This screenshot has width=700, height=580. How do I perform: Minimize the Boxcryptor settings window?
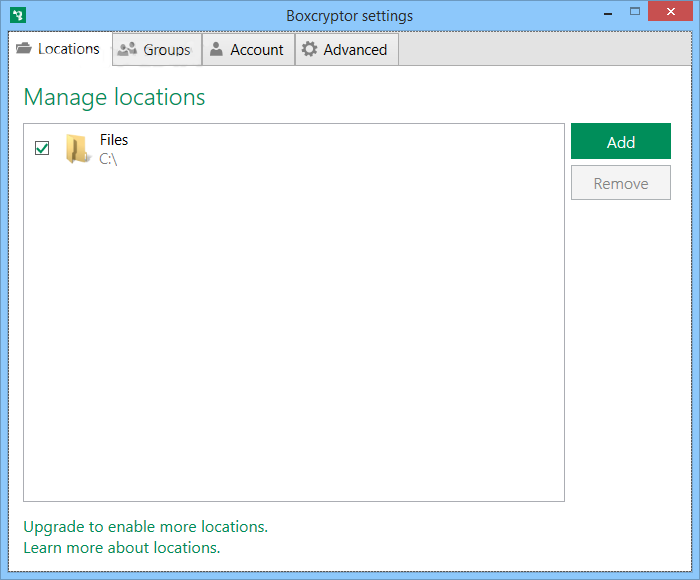click(607, 14)
